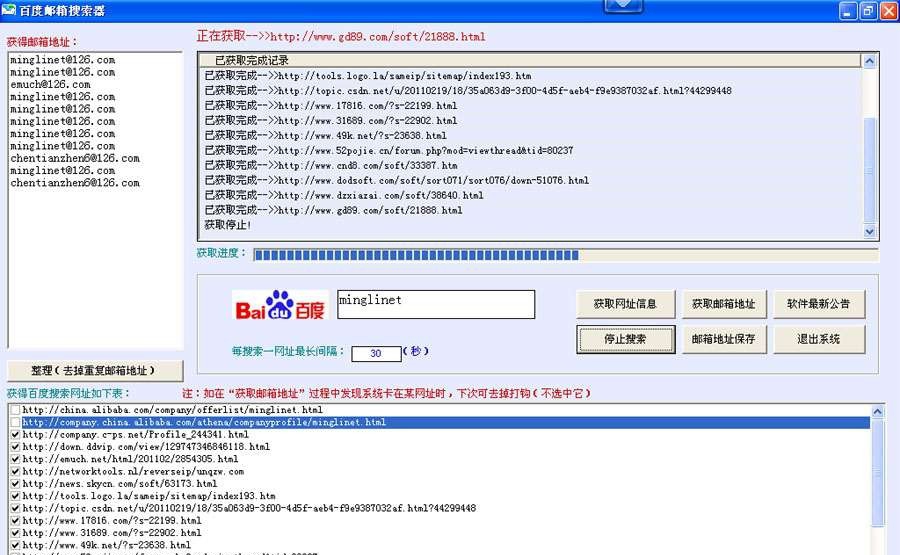Viewport: 900px width, 555px height.
Task: Select log entry for www.49k.net
Action: [x=325, y=135]
